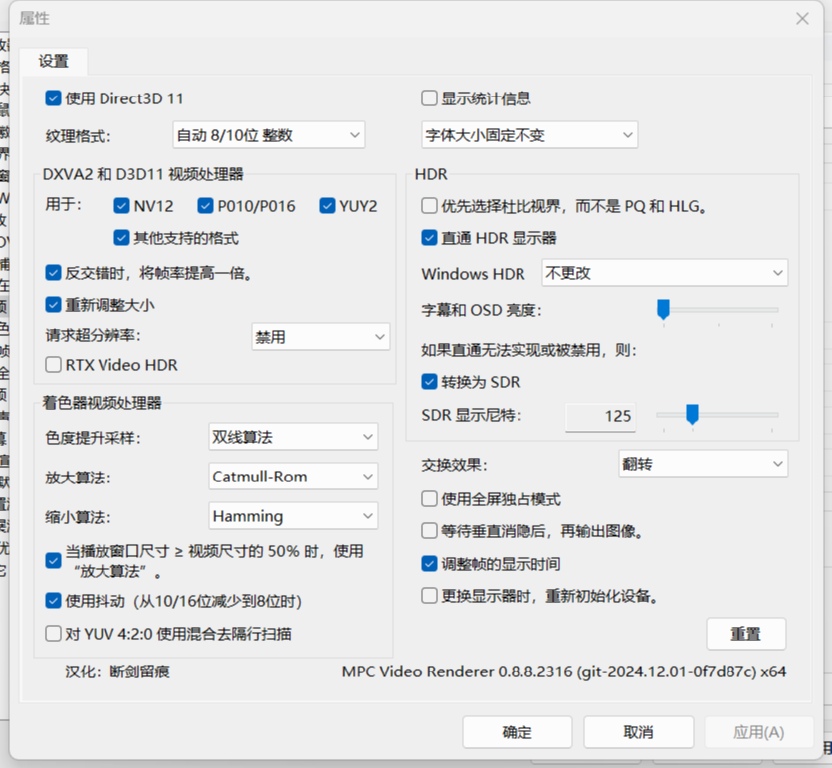The width and height of the screenshot is (832, 768).
Task: Switch to the 设置 tab
Action: point(54,61)
